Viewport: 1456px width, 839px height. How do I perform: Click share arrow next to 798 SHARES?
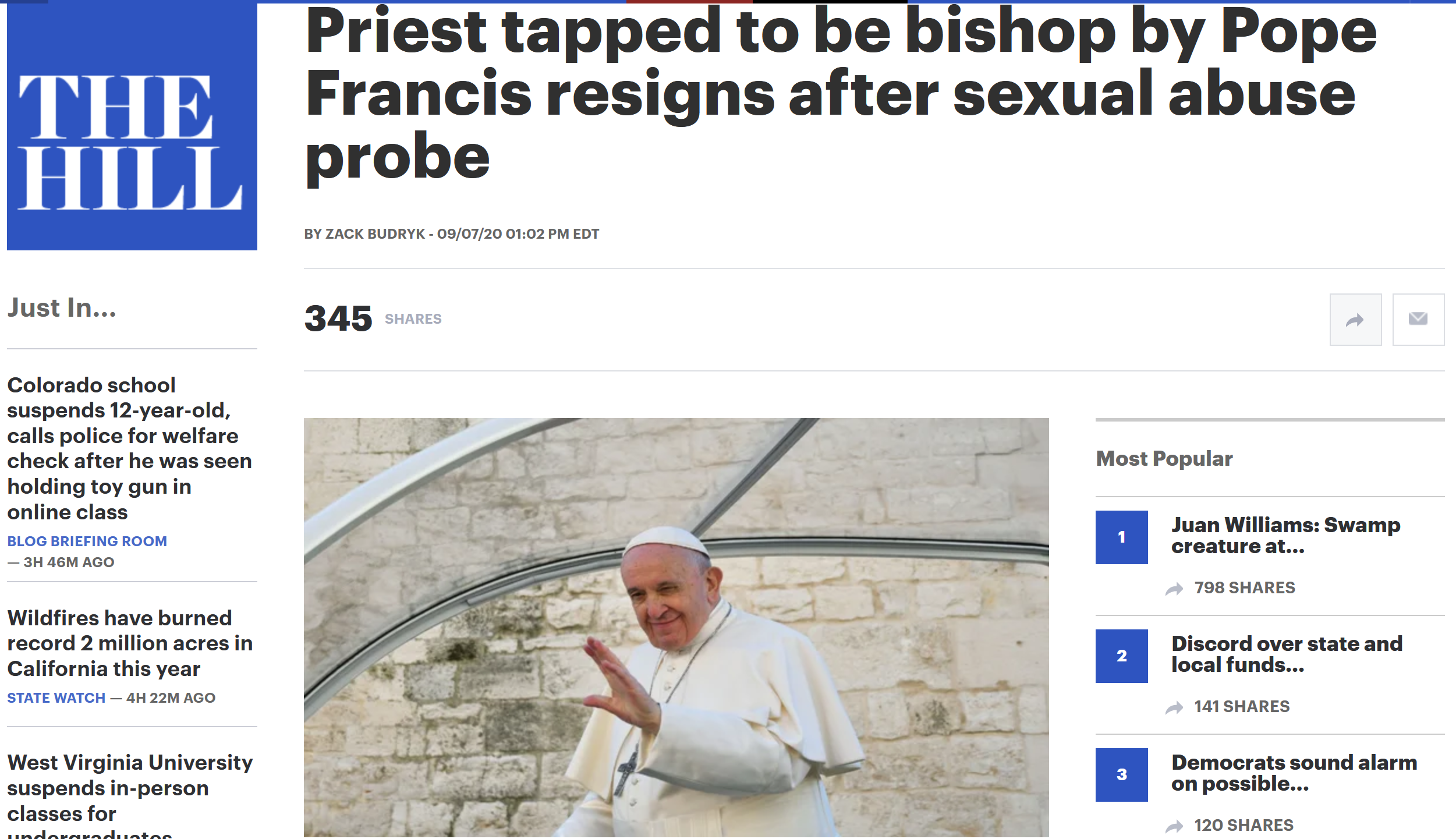(1174, 589)
